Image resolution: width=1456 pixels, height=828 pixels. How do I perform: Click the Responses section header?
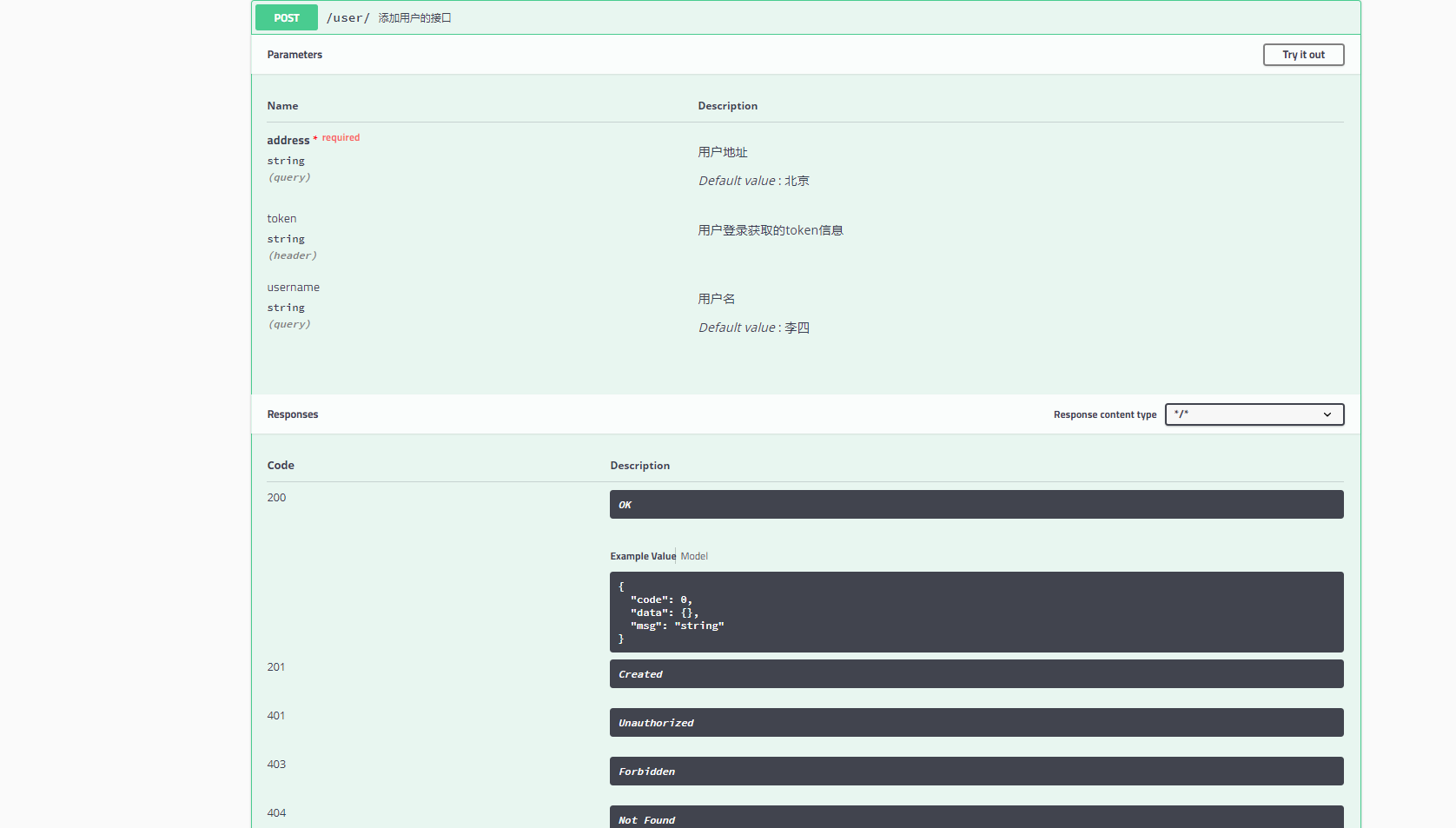click(292, 414)
